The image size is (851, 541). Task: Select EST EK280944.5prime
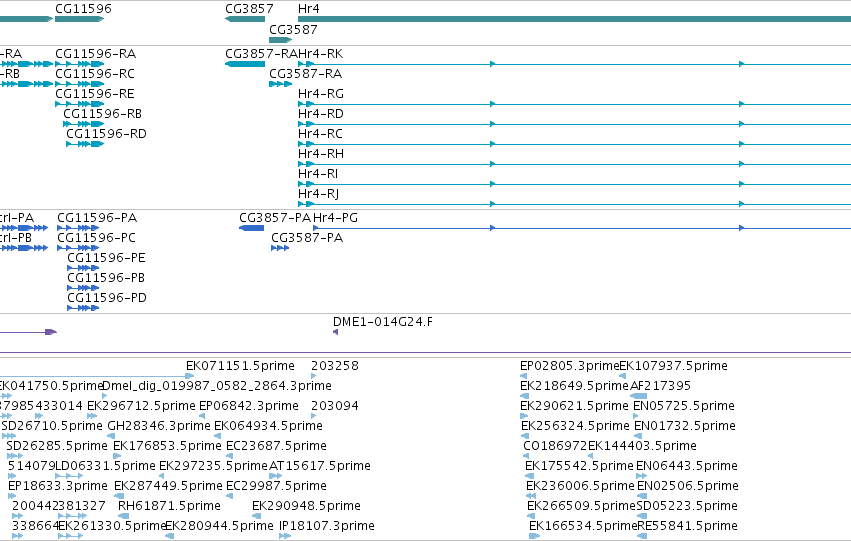(219, 527)
